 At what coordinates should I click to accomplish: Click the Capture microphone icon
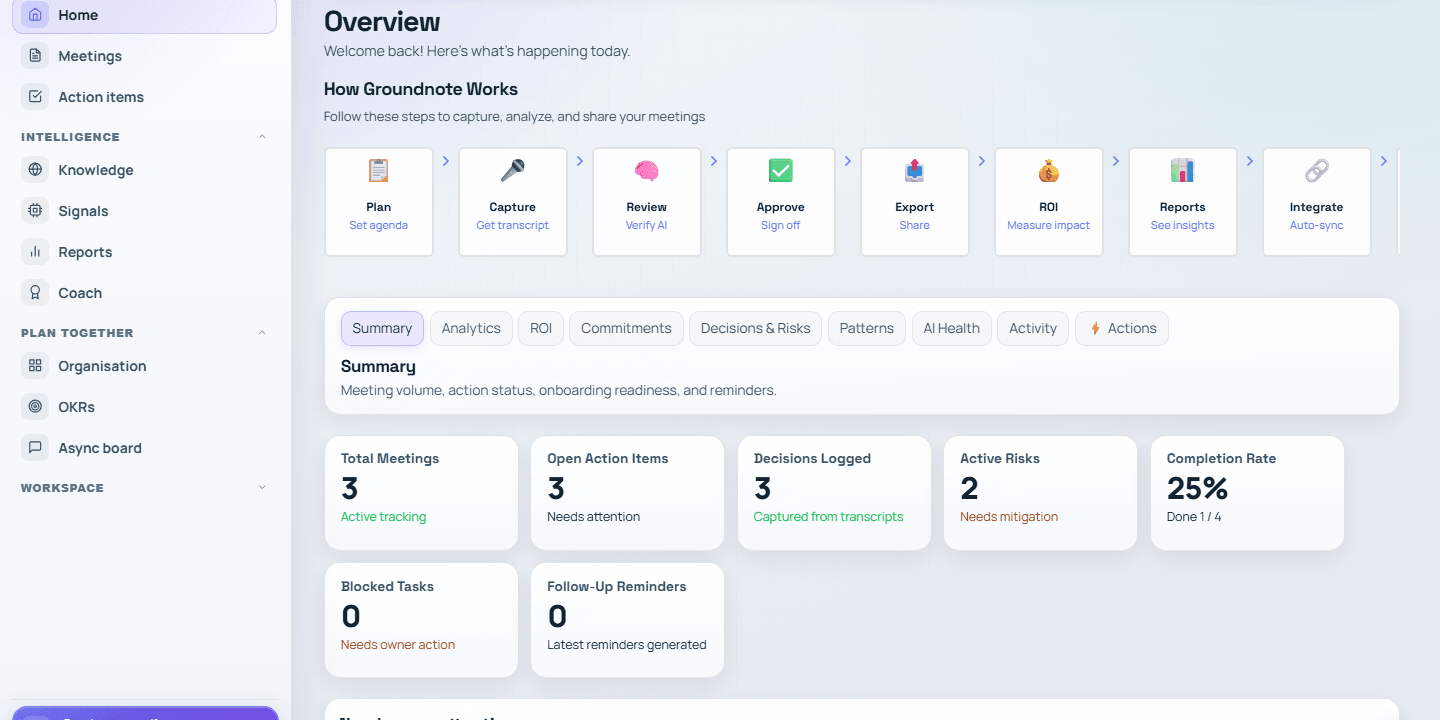pyautogui.click(x=513, y=171)
